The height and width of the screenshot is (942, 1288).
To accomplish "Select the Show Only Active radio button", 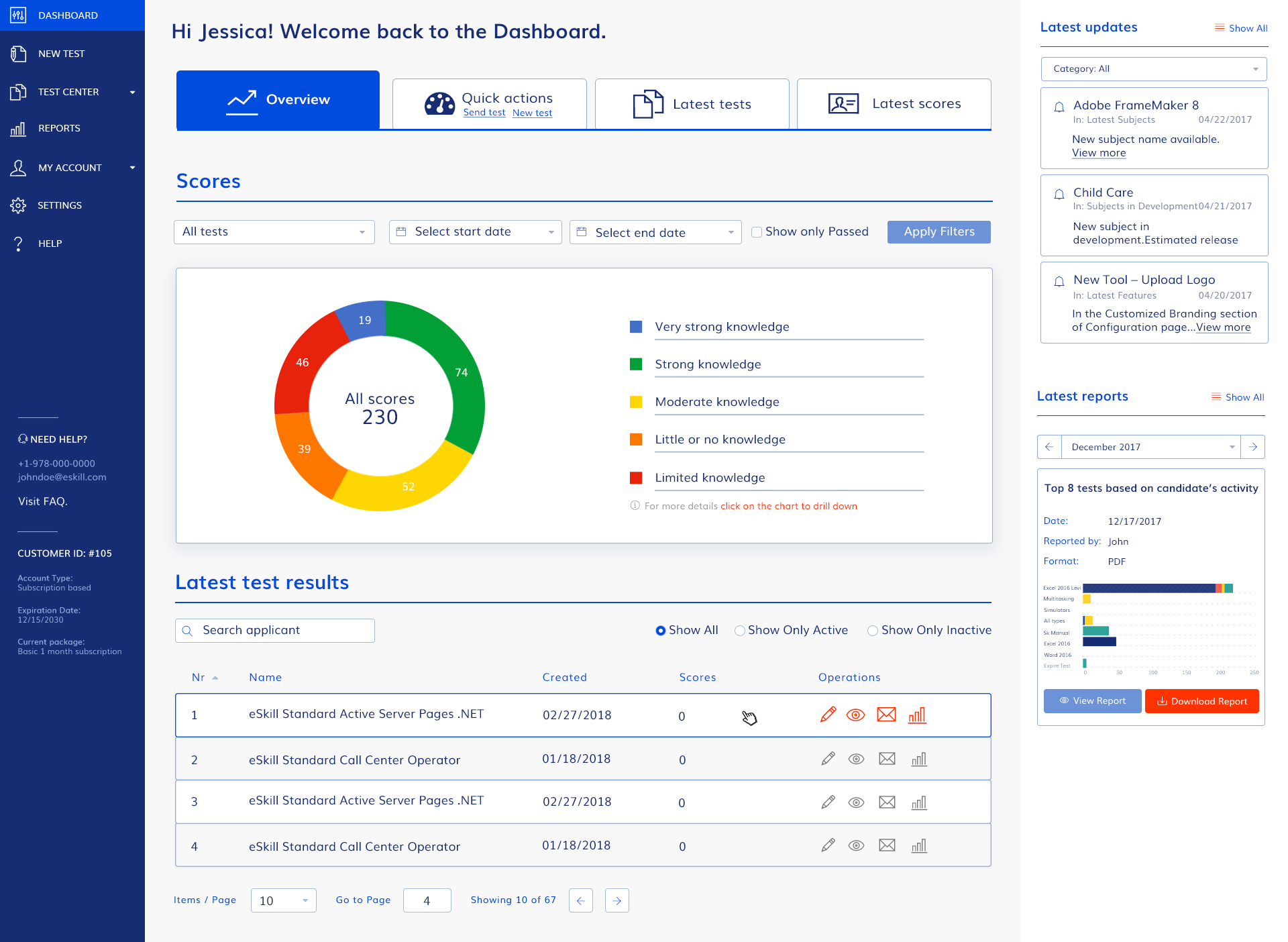I will click(740, 631).
